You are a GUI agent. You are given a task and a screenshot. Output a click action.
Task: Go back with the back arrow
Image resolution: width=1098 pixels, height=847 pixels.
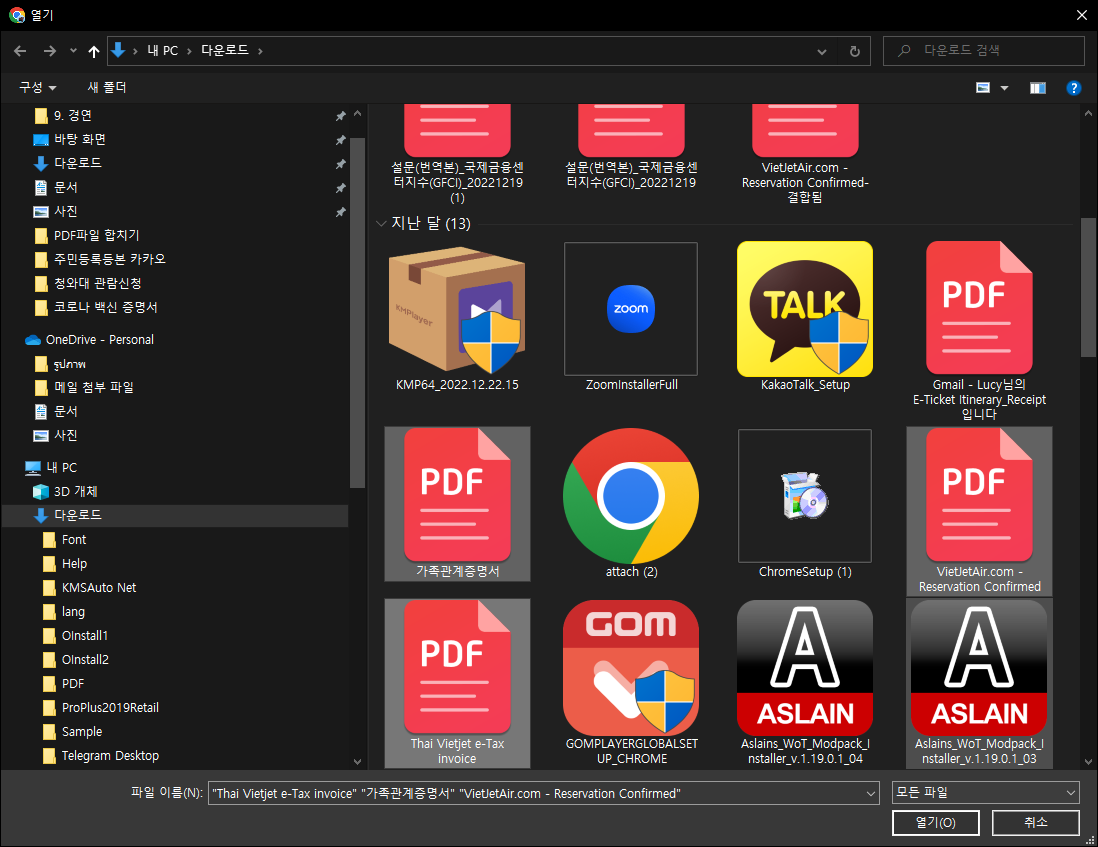(x=20, y=51)
